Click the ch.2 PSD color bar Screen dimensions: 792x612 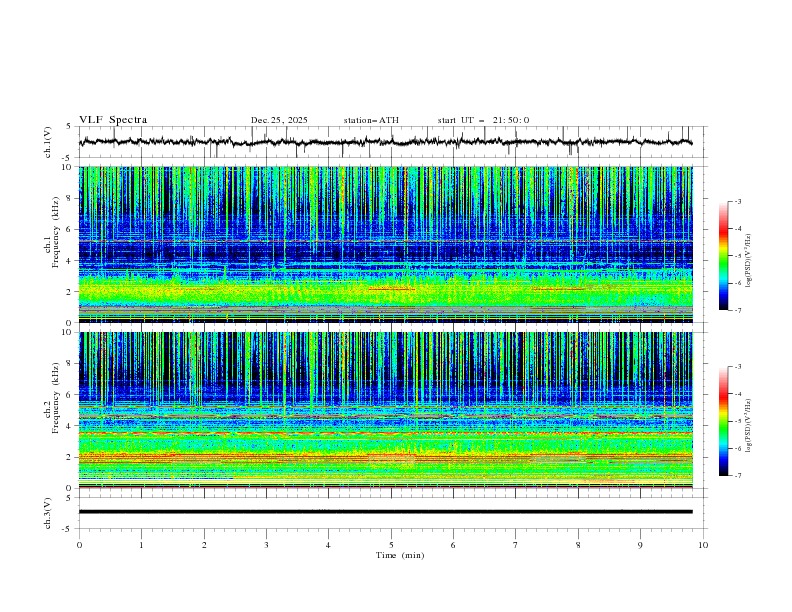click(723, 421)
